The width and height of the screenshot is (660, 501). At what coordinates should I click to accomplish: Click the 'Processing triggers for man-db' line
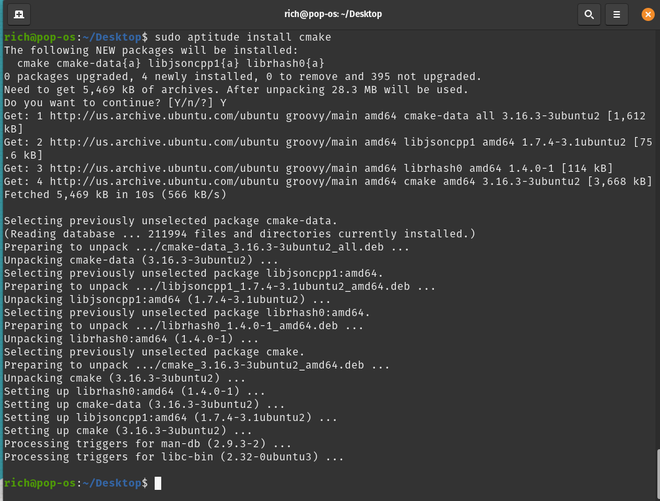click(148, 443)
